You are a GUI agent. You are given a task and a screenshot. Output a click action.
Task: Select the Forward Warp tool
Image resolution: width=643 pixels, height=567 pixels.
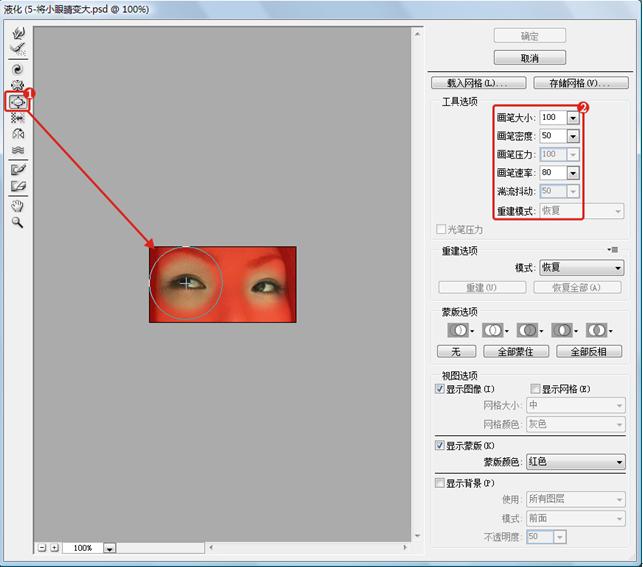tap(17, 33)
